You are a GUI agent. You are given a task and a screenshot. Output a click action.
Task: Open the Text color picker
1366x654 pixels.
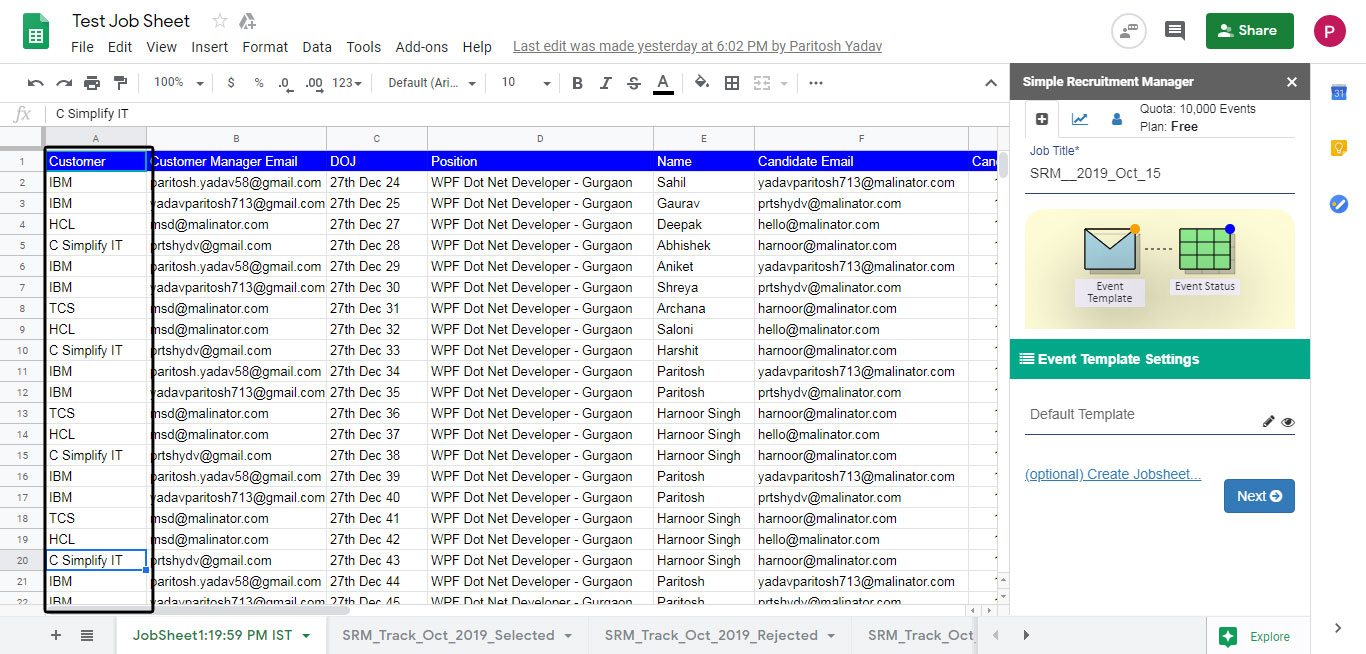[662, 83]
